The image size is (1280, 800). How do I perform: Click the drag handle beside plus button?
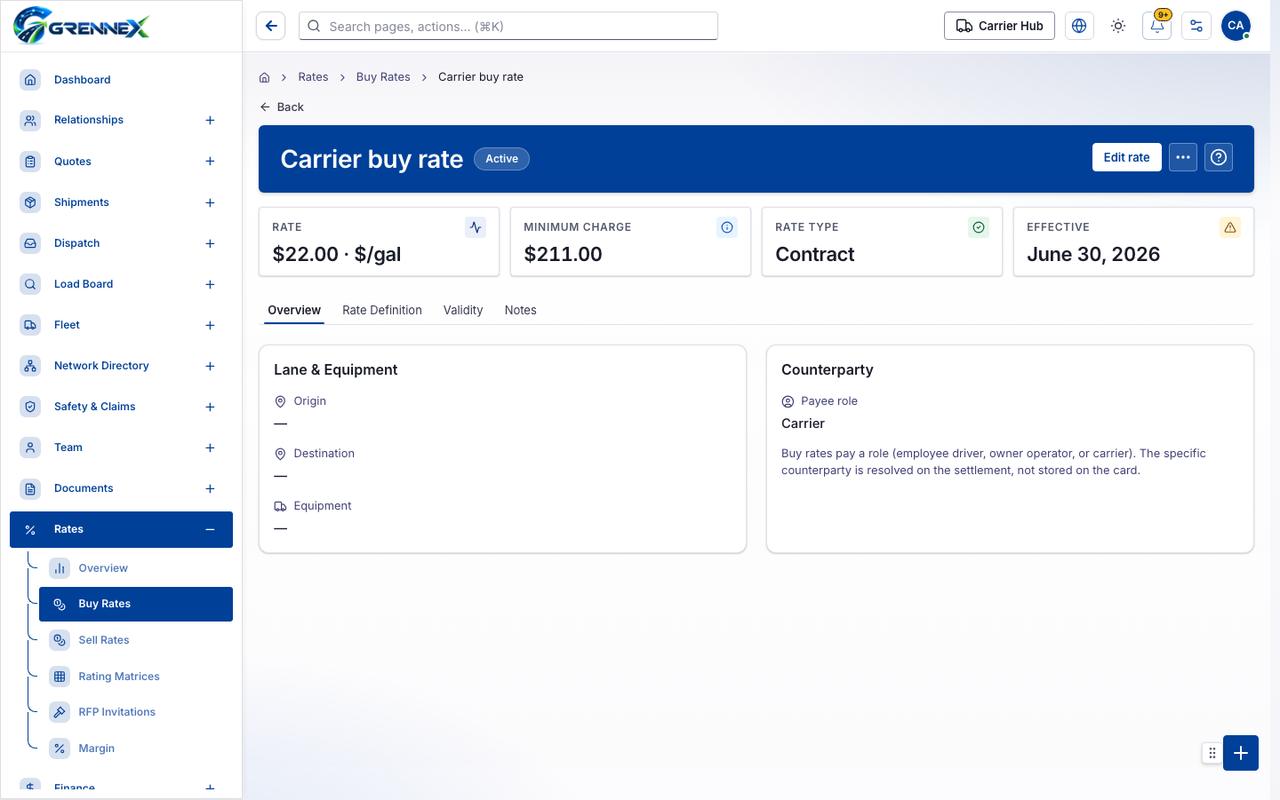pos(1212,753)
